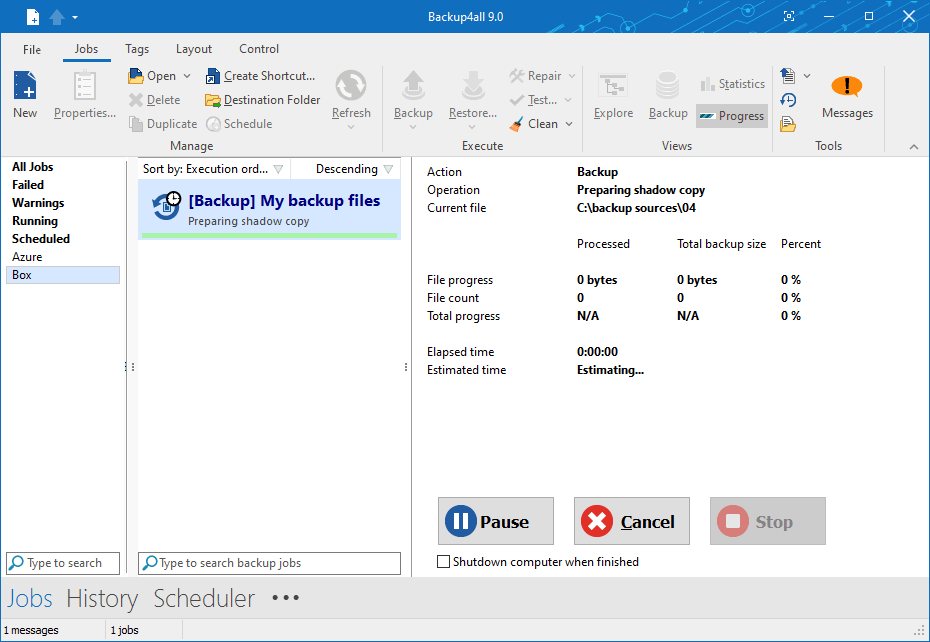Image resolution: width=930 pixels, height=642 pixels.
Task: Show more navigation options via ellipsis
Action: [286, 597]
